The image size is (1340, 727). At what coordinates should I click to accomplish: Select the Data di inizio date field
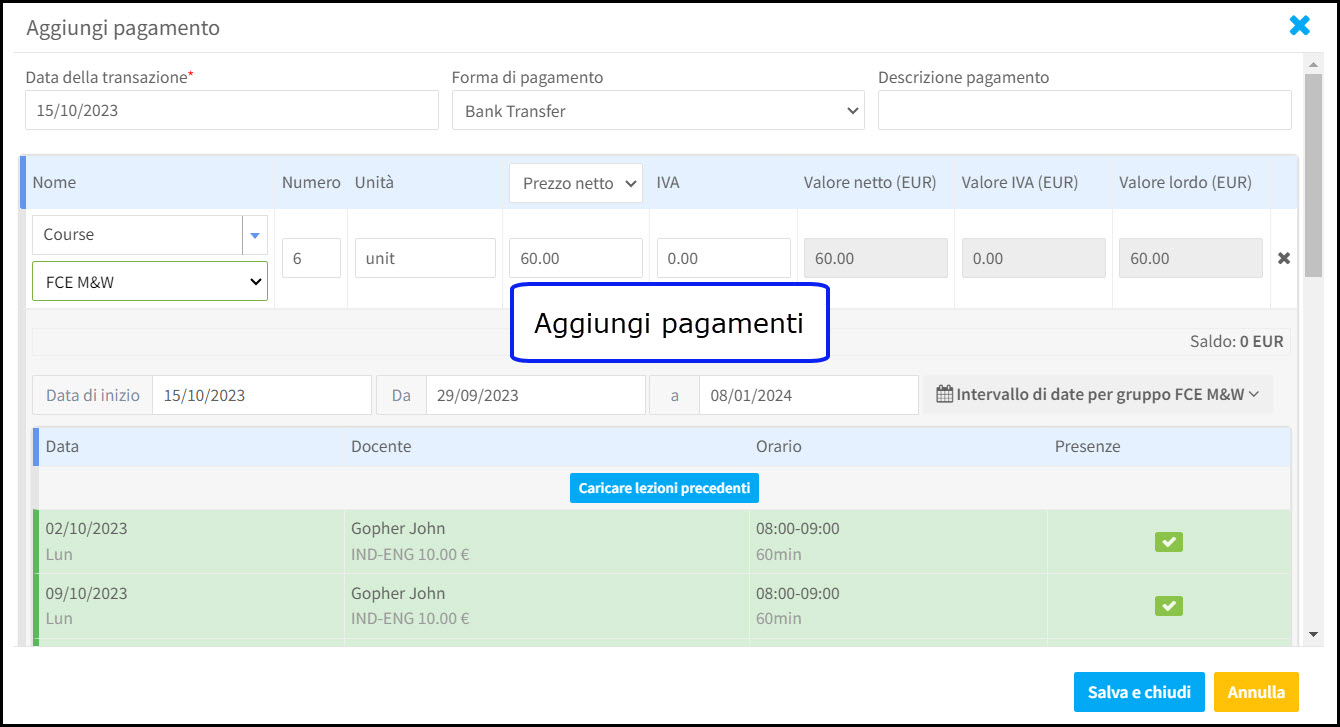261,395
